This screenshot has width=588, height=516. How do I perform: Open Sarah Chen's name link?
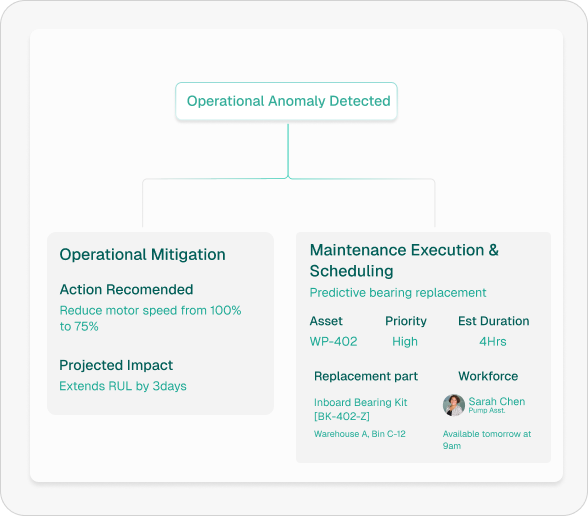coord(496,401)
